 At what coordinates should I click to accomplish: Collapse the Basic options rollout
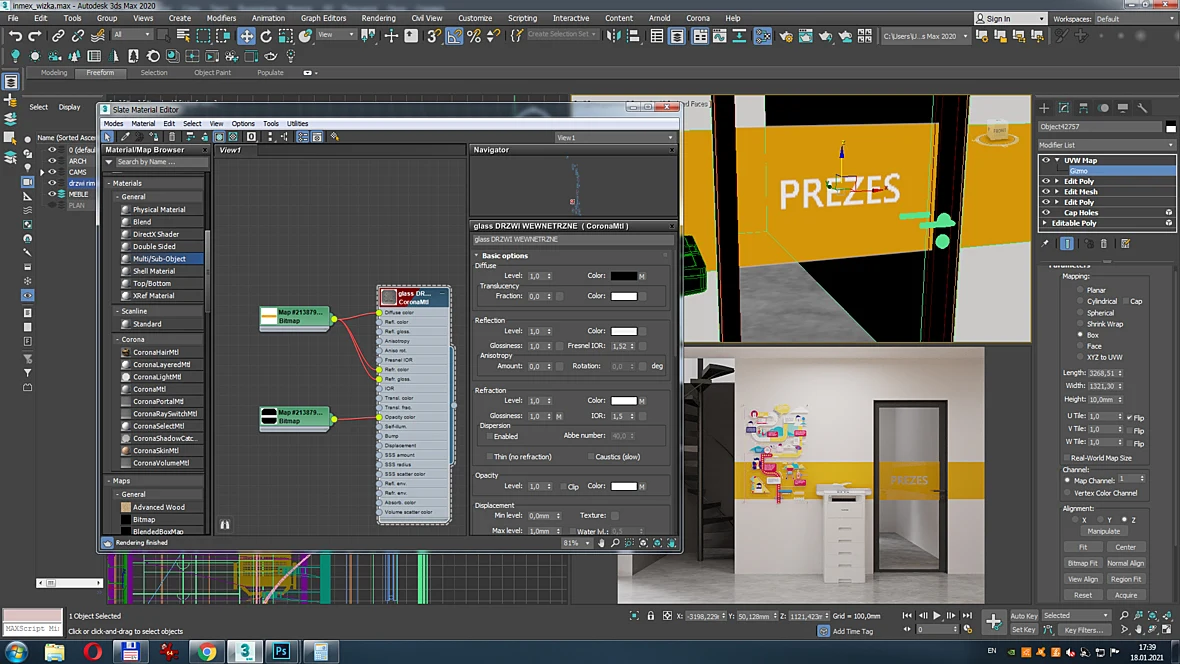click(x=476, y=256)
